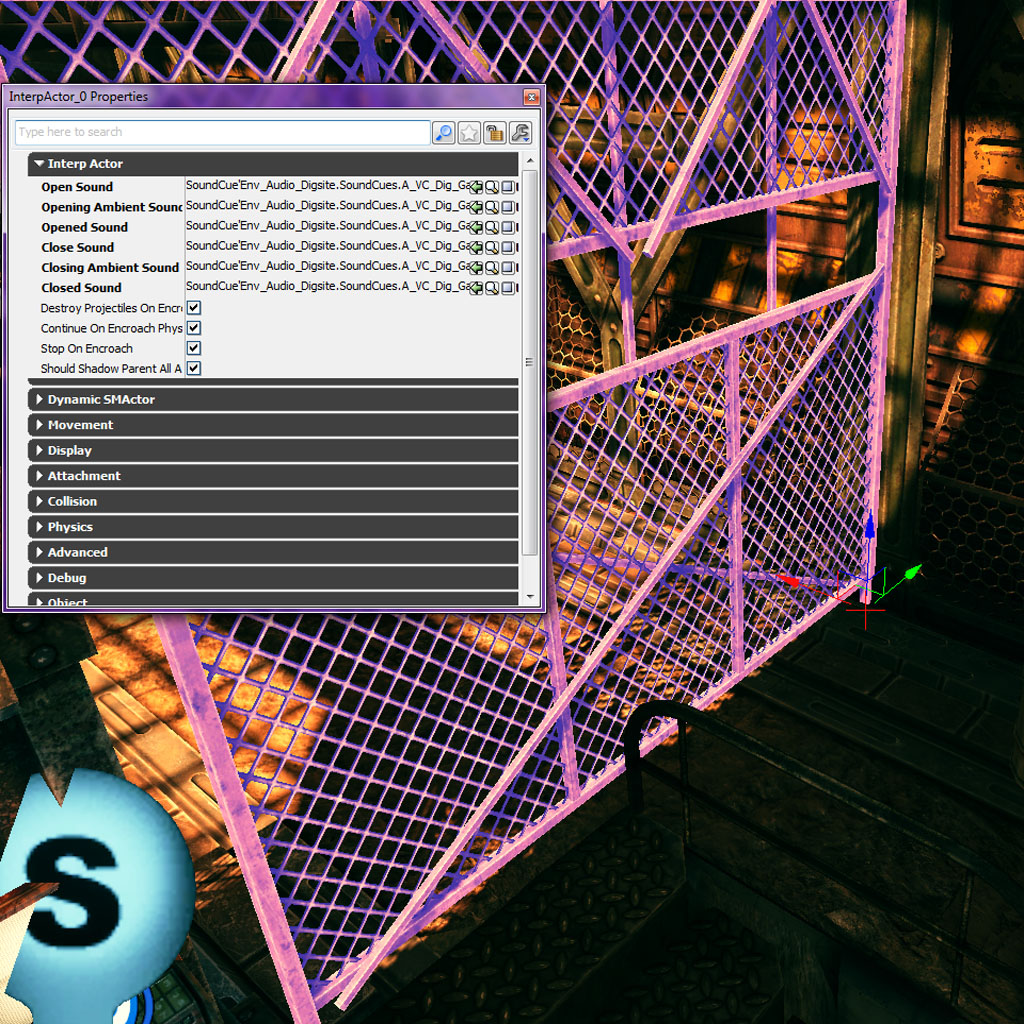Expand the Dynamic SMActor category
This screenshot has height=1024, width=1024.
[39, 399]
